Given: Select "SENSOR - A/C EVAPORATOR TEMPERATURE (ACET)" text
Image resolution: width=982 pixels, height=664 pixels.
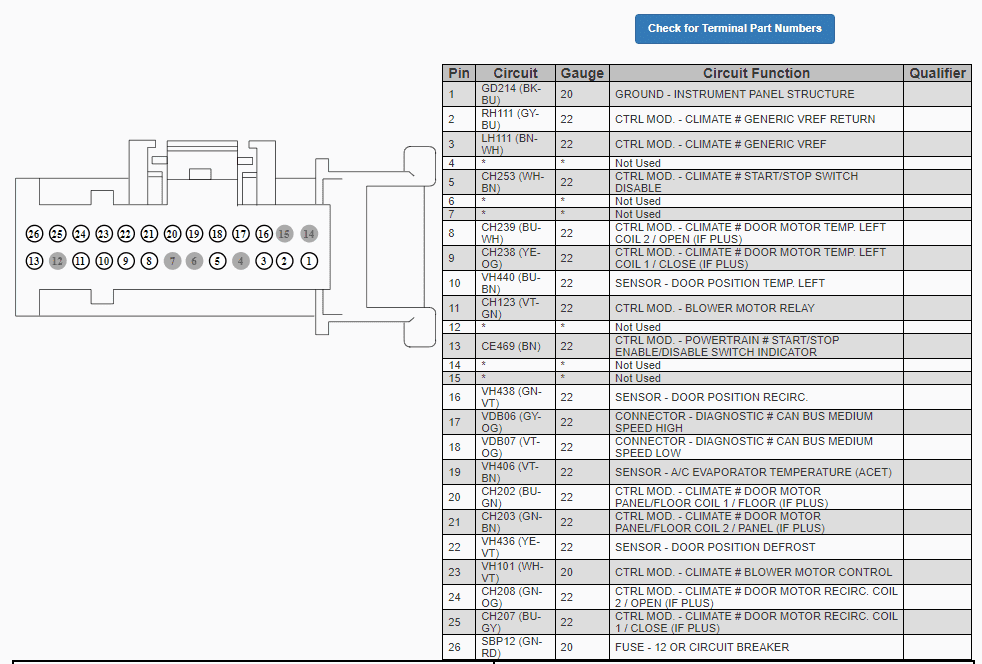Looking at the screenshot, I should [753, 472].
